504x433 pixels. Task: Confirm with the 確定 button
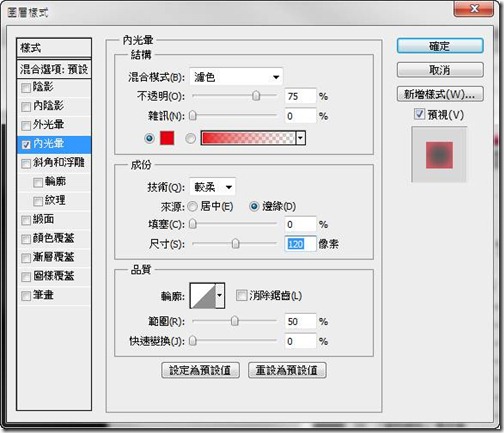pos(440,46)
